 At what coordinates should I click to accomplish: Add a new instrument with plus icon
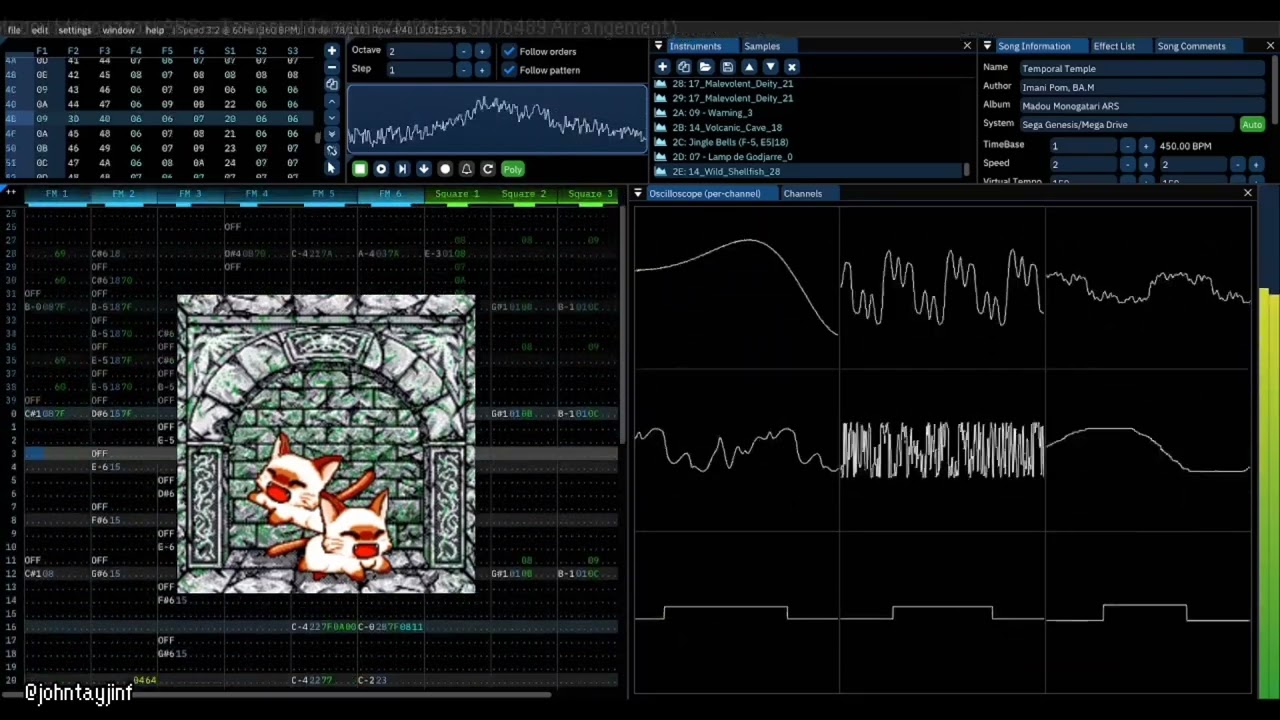click(662, 67)
